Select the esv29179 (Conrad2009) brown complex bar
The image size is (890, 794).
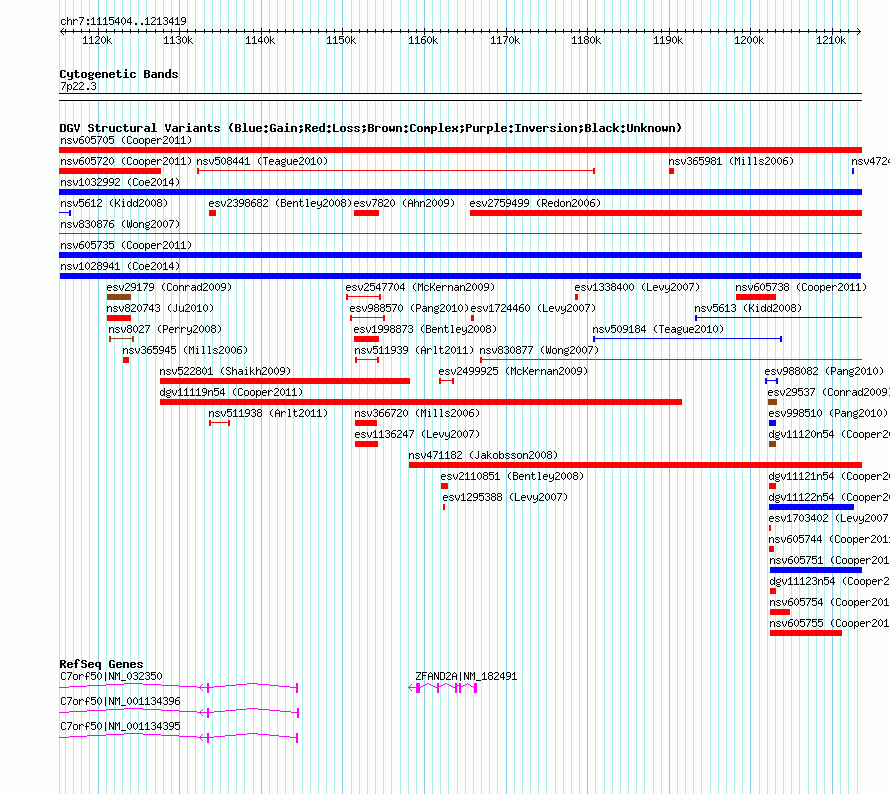pos(119,297)
